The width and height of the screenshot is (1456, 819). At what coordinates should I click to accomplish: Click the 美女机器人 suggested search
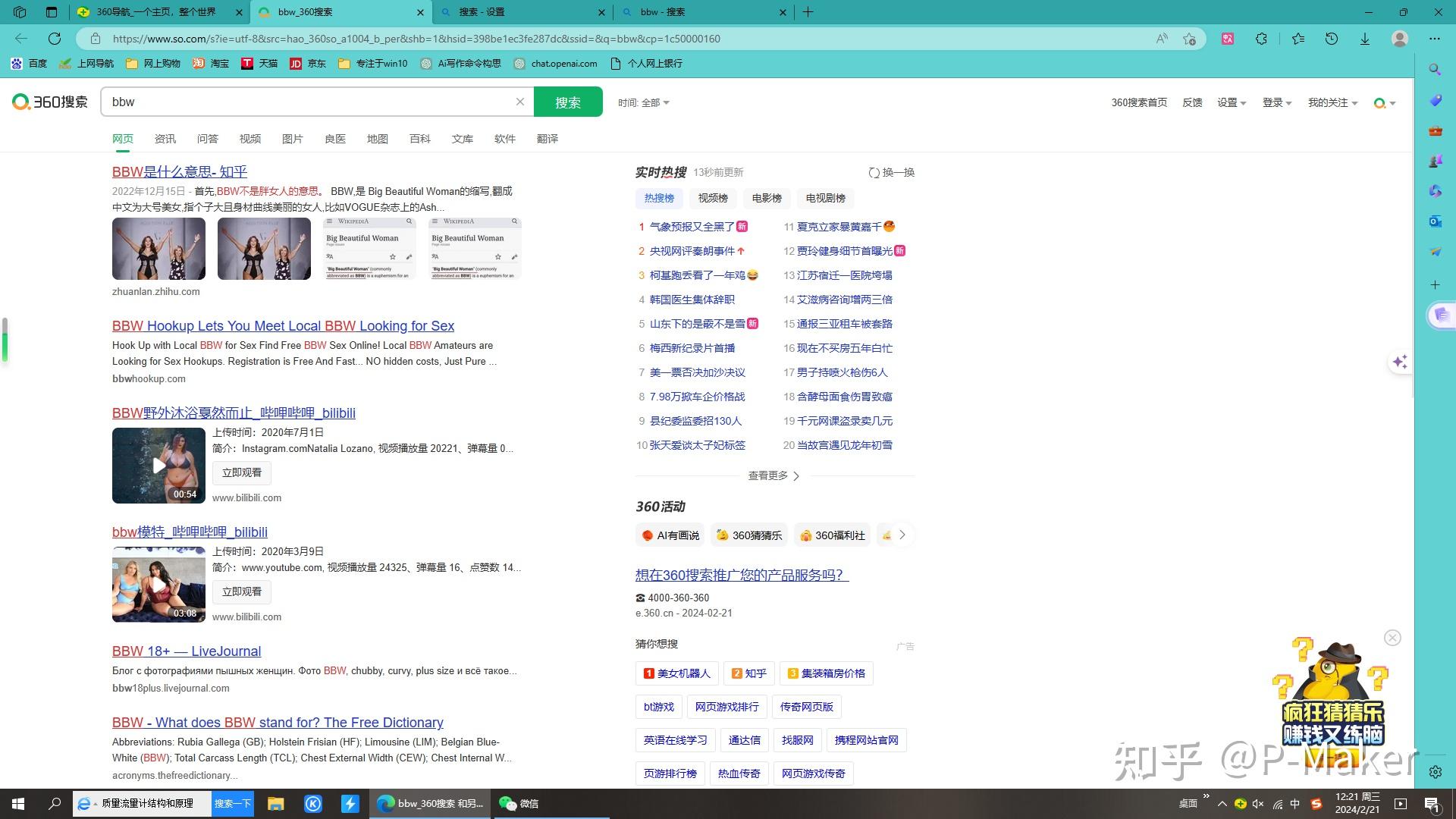point(676,673)
